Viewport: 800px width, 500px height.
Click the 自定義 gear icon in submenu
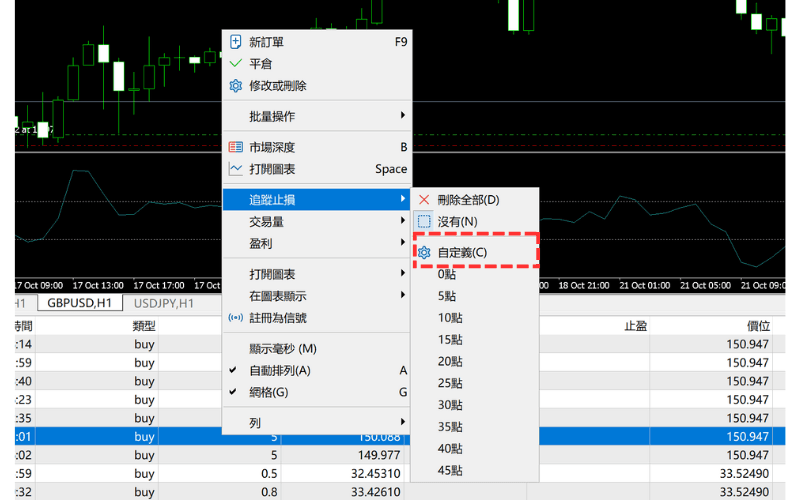pos(424,252)
